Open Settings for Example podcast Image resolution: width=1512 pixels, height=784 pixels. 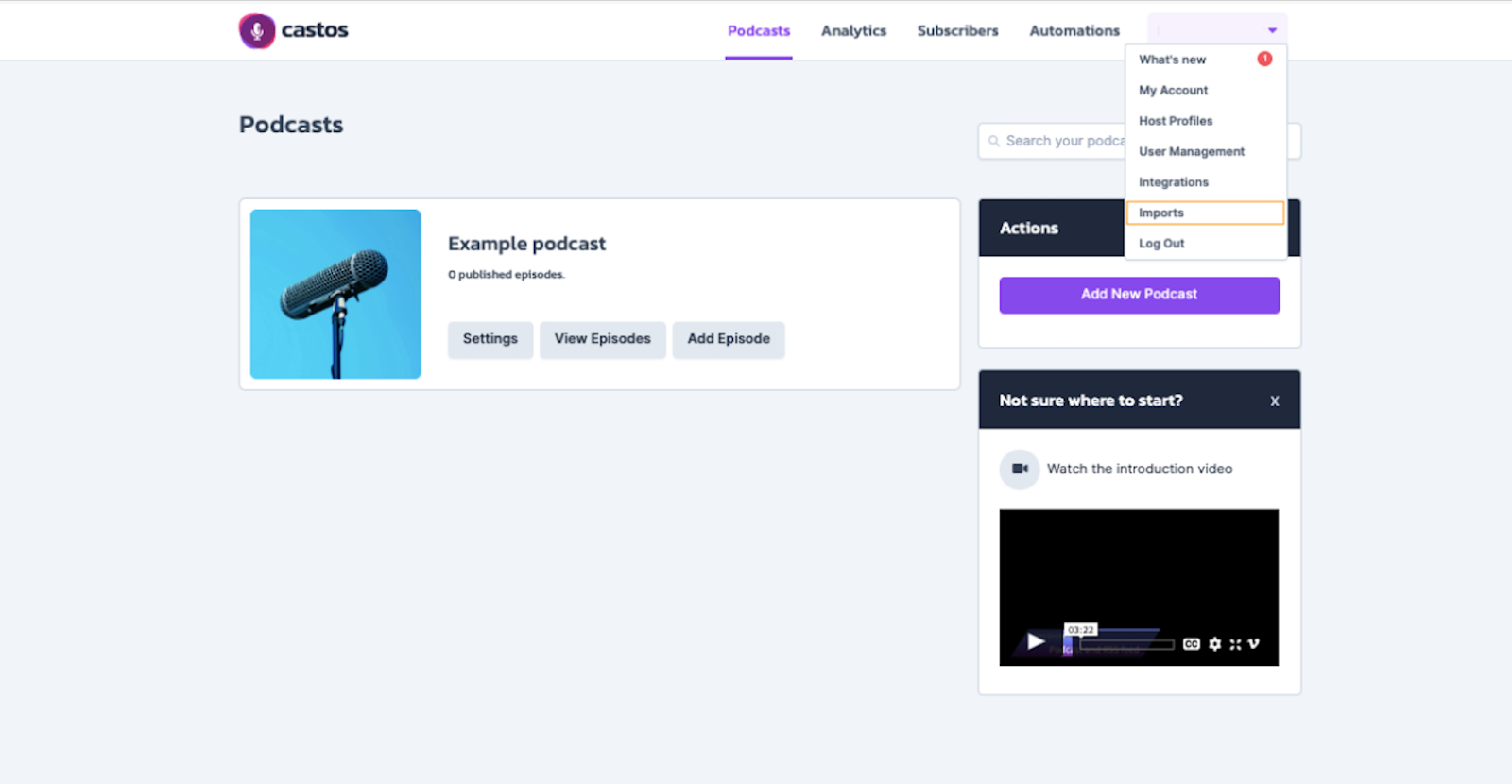490,339
